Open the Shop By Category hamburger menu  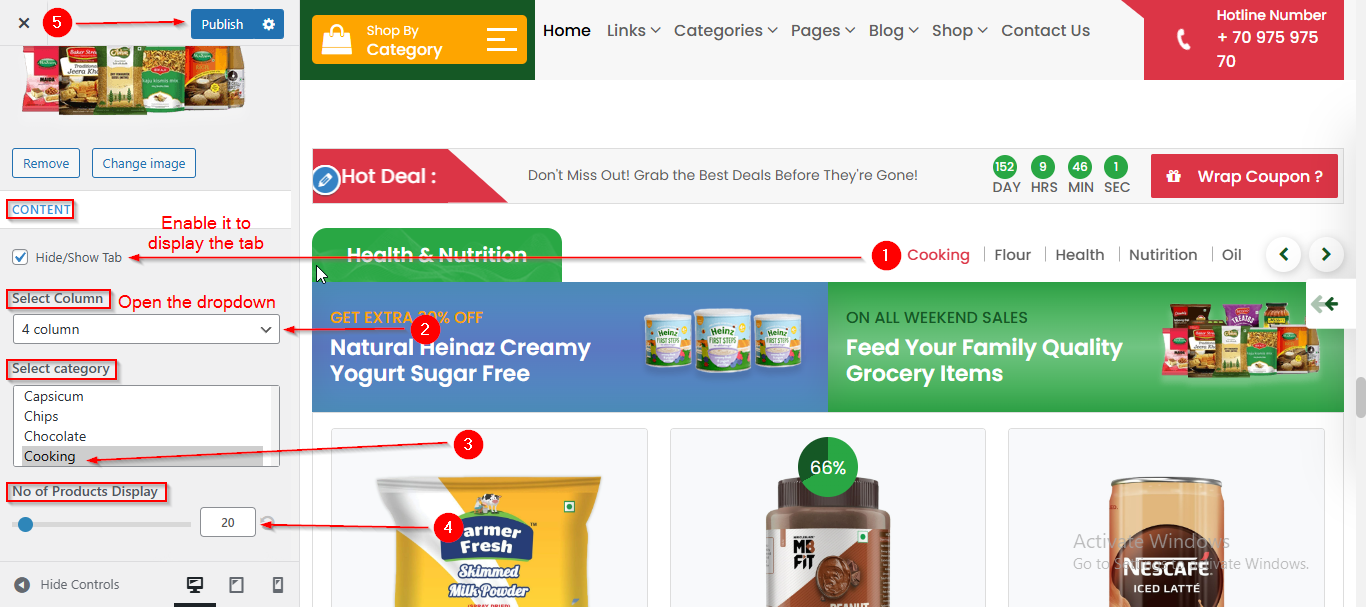tap(501, 40)
